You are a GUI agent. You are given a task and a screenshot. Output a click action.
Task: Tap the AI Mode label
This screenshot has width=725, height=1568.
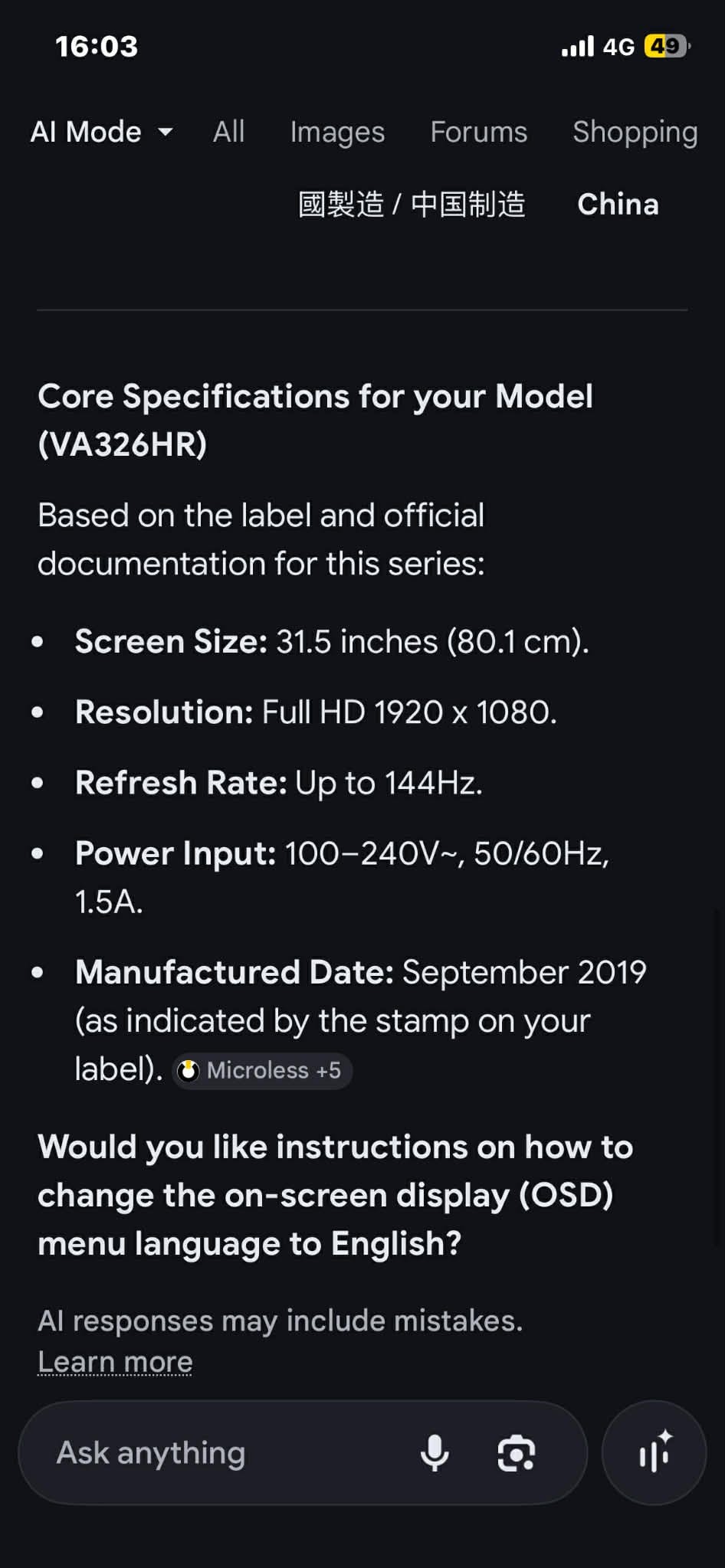(x=86, y=132)
